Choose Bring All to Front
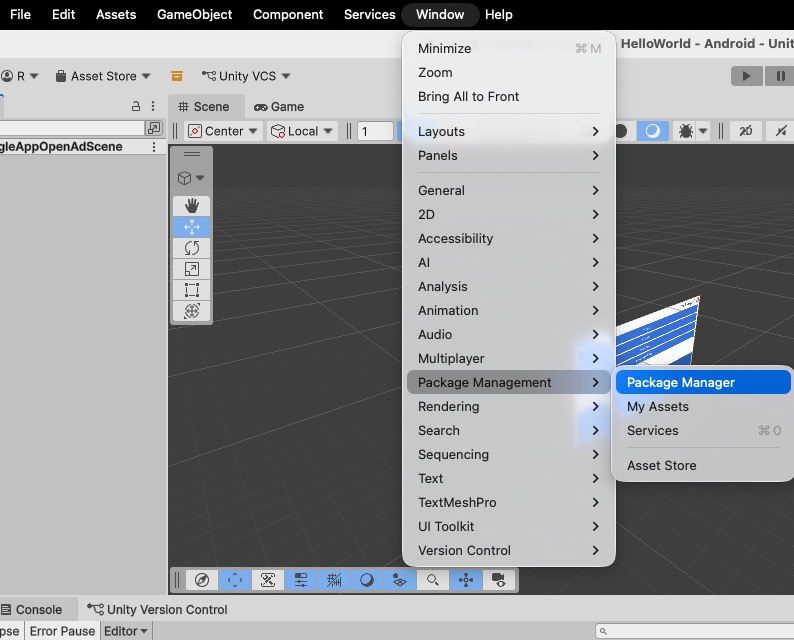Image resolution: width=794 pixels, height=640 pixels. 508,97
